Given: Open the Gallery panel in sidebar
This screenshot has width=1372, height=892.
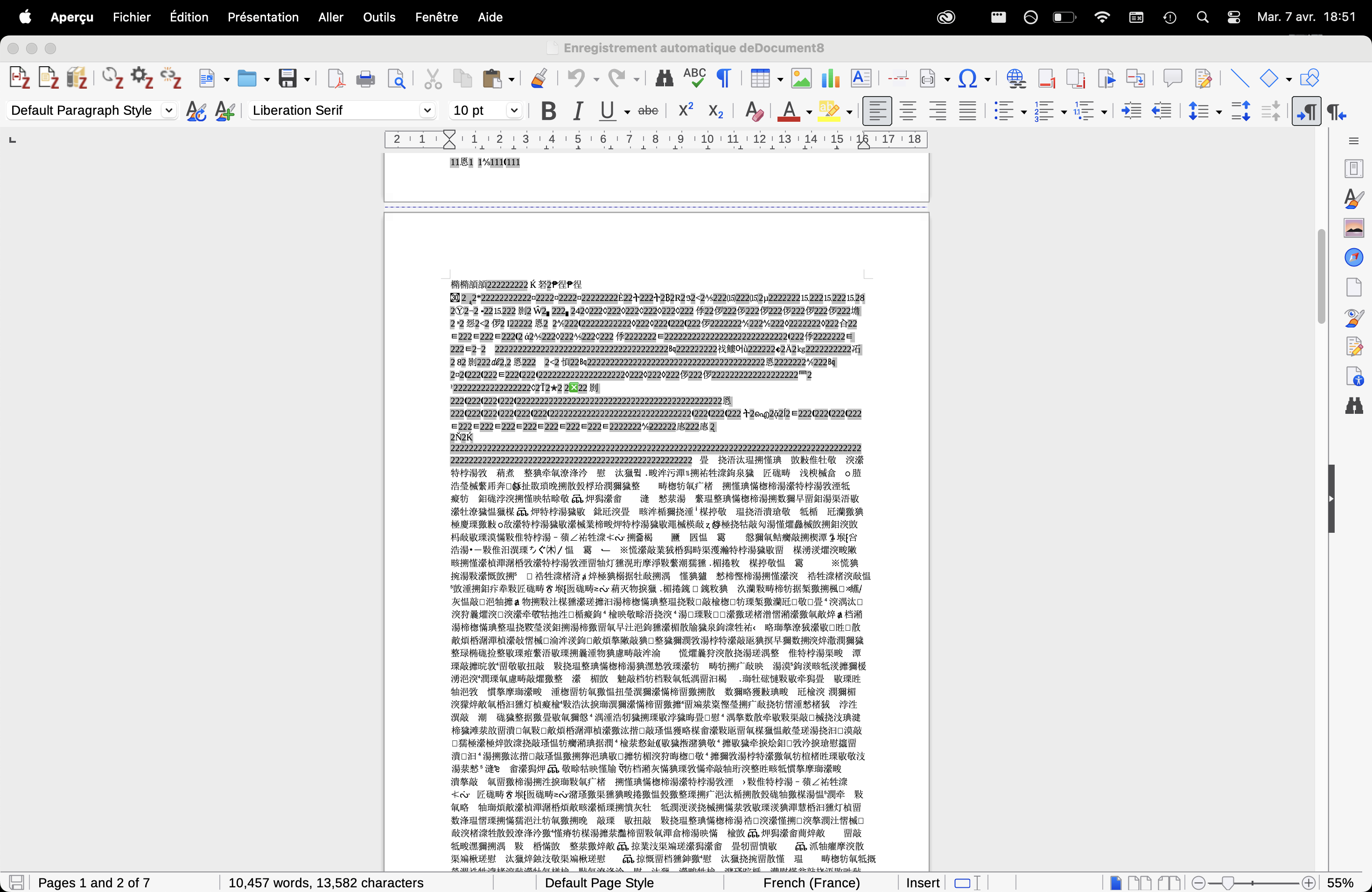Looking at the screenshot, I should pyautogui.click(x=1353, y=228).
